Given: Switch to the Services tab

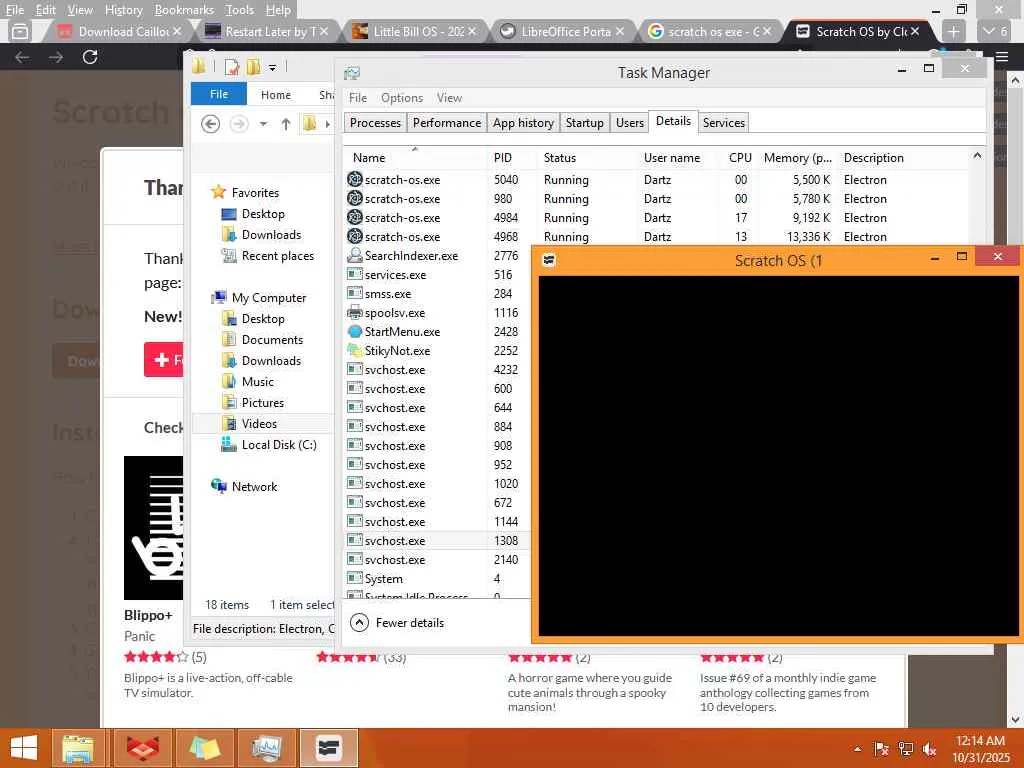Looking at the screenshot, I should pyautogui.click(x=724, y=123).
